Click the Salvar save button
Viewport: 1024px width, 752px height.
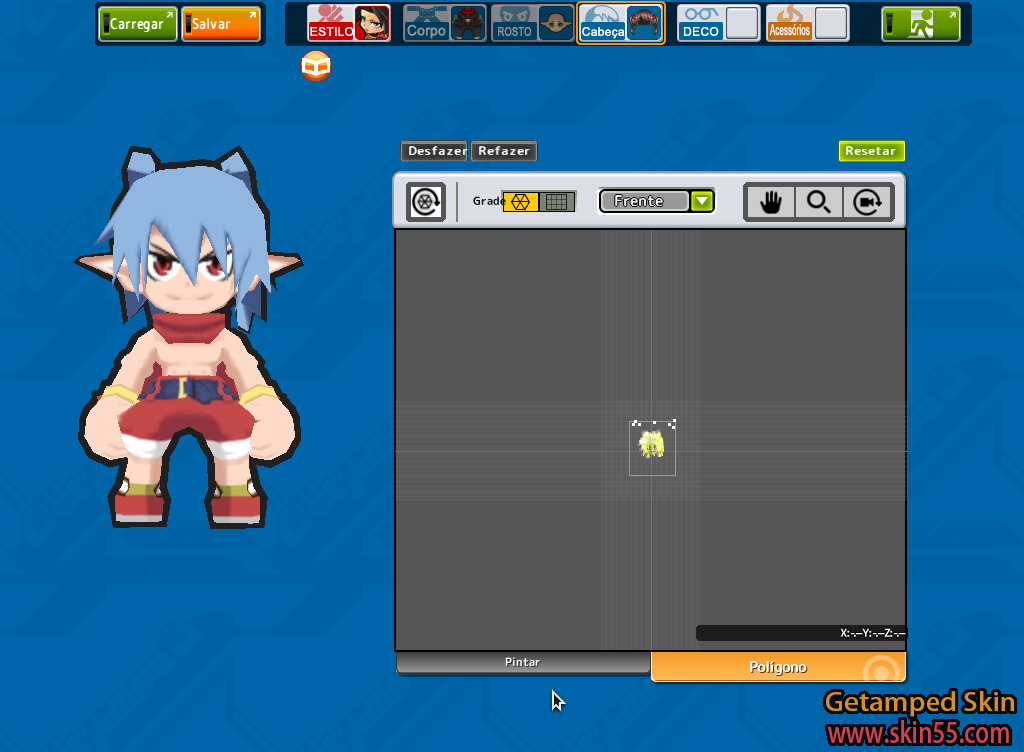221,24
